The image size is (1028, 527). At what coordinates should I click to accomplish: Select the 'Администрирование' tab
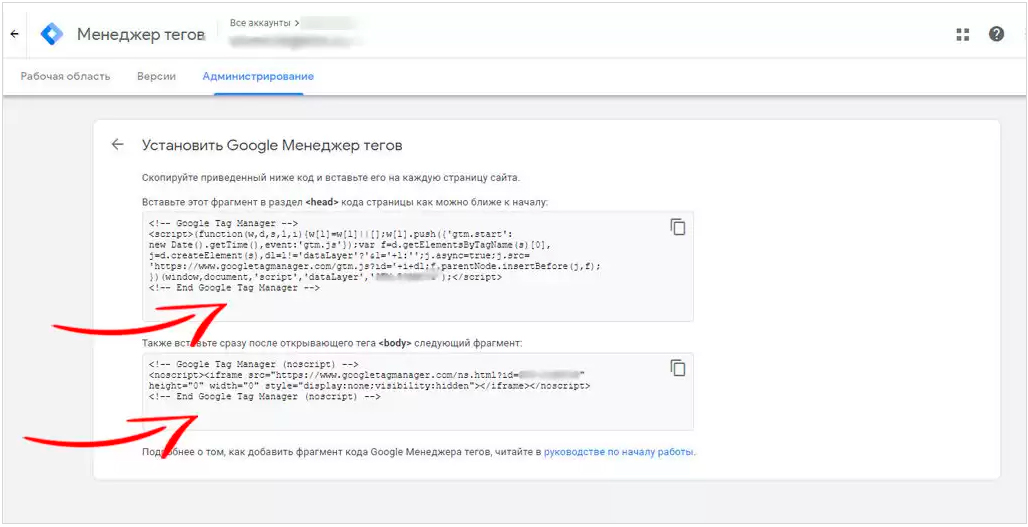tap(258, 76)
